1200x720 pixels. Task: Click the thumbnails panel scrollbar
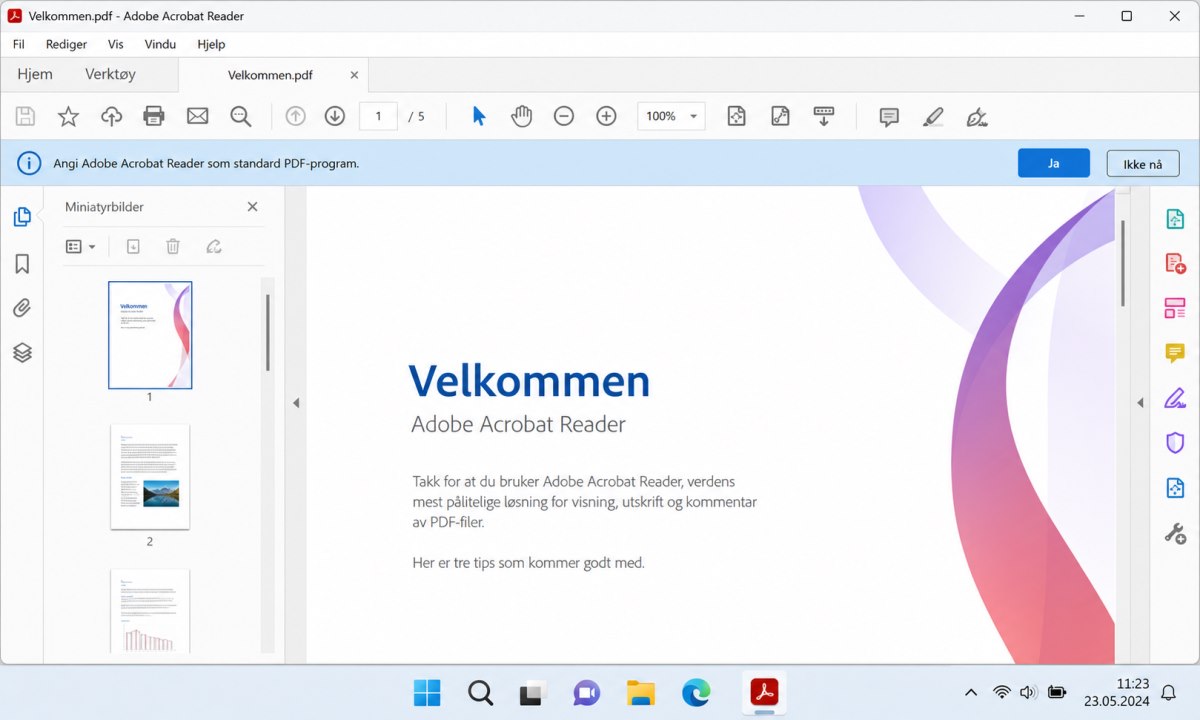pyautogui.click(x=267, y=333)
